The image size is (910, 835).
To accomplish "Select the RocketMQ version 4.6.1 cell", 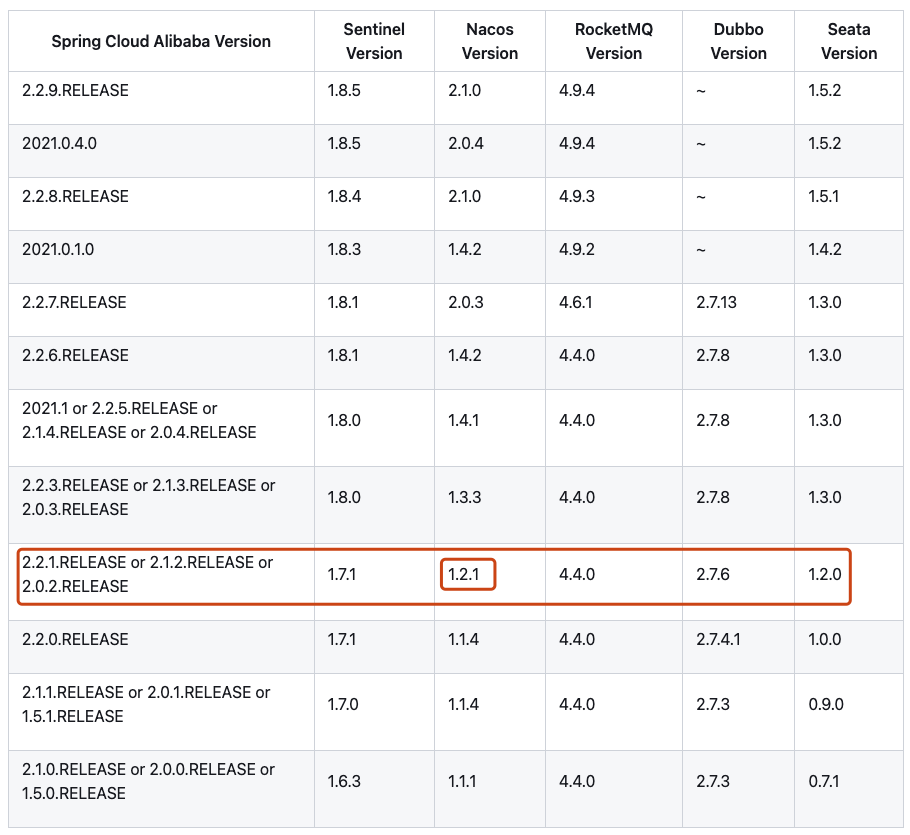I will [x=577, y=303].
